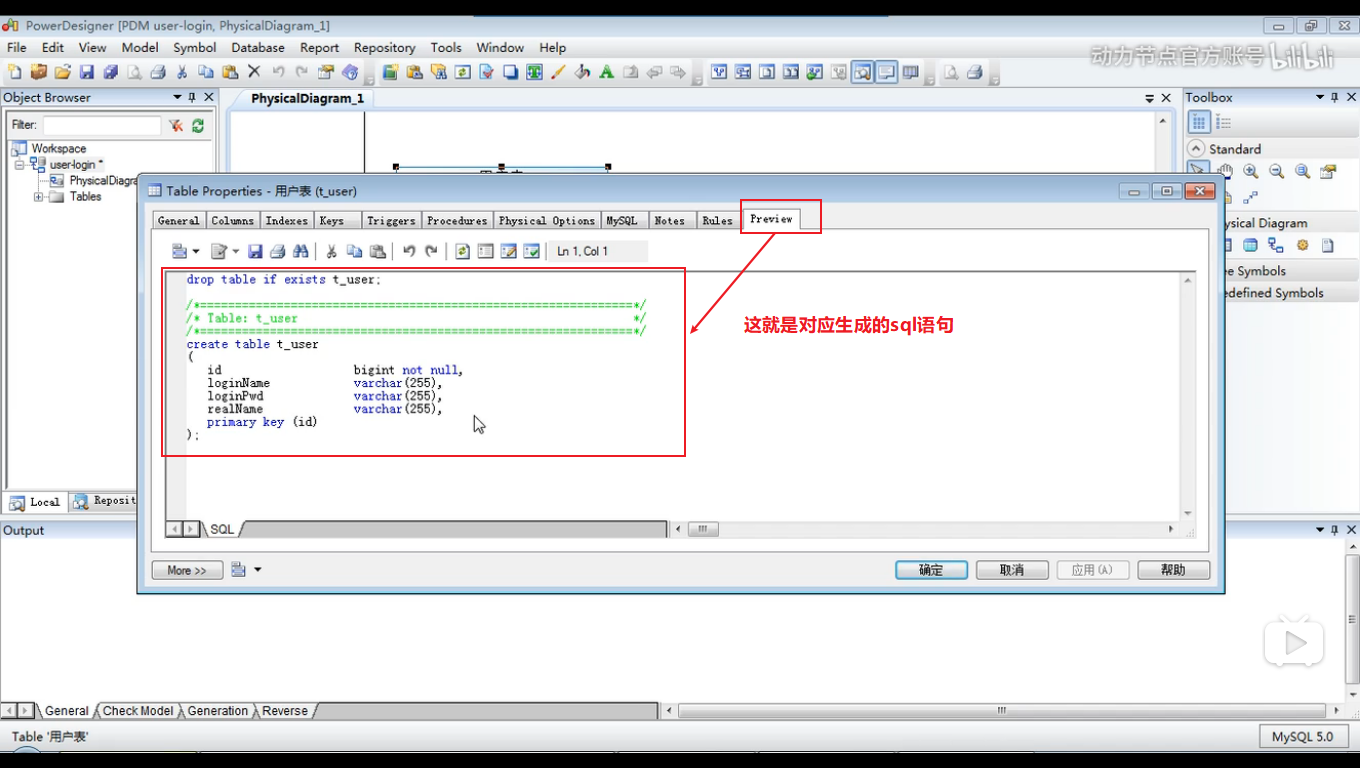Click the 帮助 help button
1360x768 pixels.
[x=1174, y=570]
